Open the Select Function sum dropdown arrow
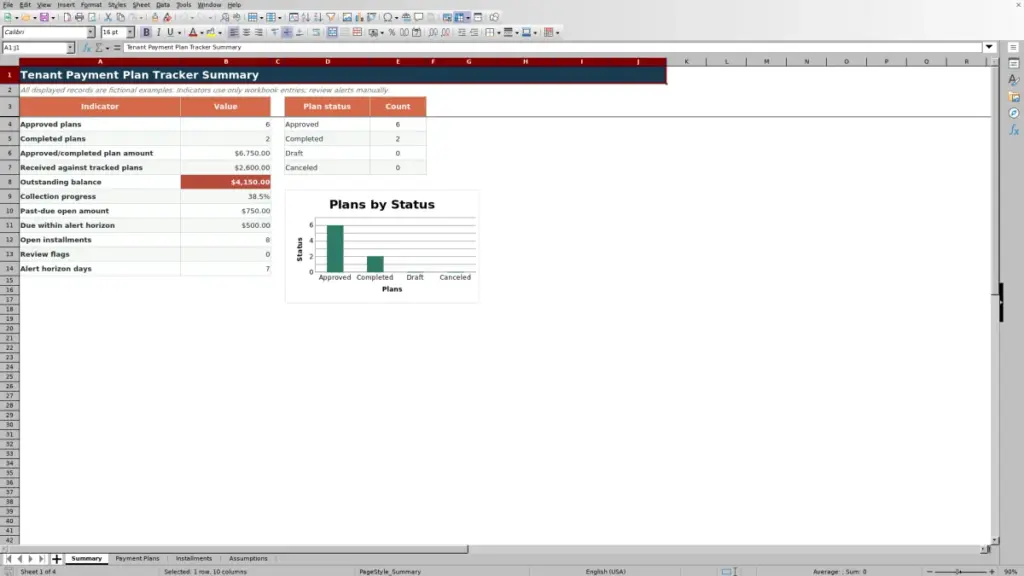1024x576 pixels. [108, 48]
